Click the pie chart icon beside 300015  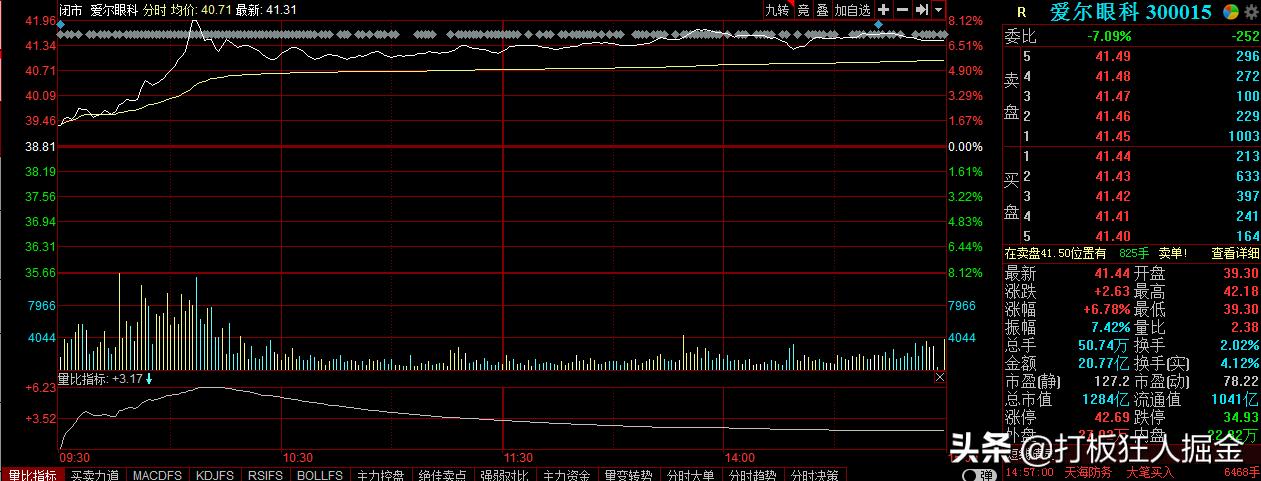[x=1229, y=12]
